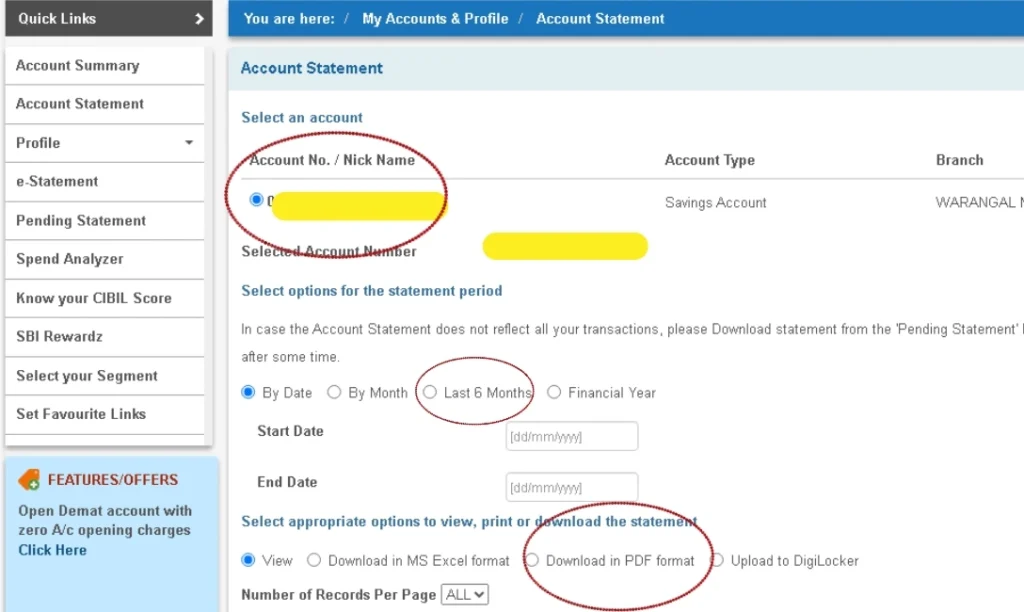Screen dimensions: 1024x612
Task: Select the savings account radio button
Action: pos(256,199)
